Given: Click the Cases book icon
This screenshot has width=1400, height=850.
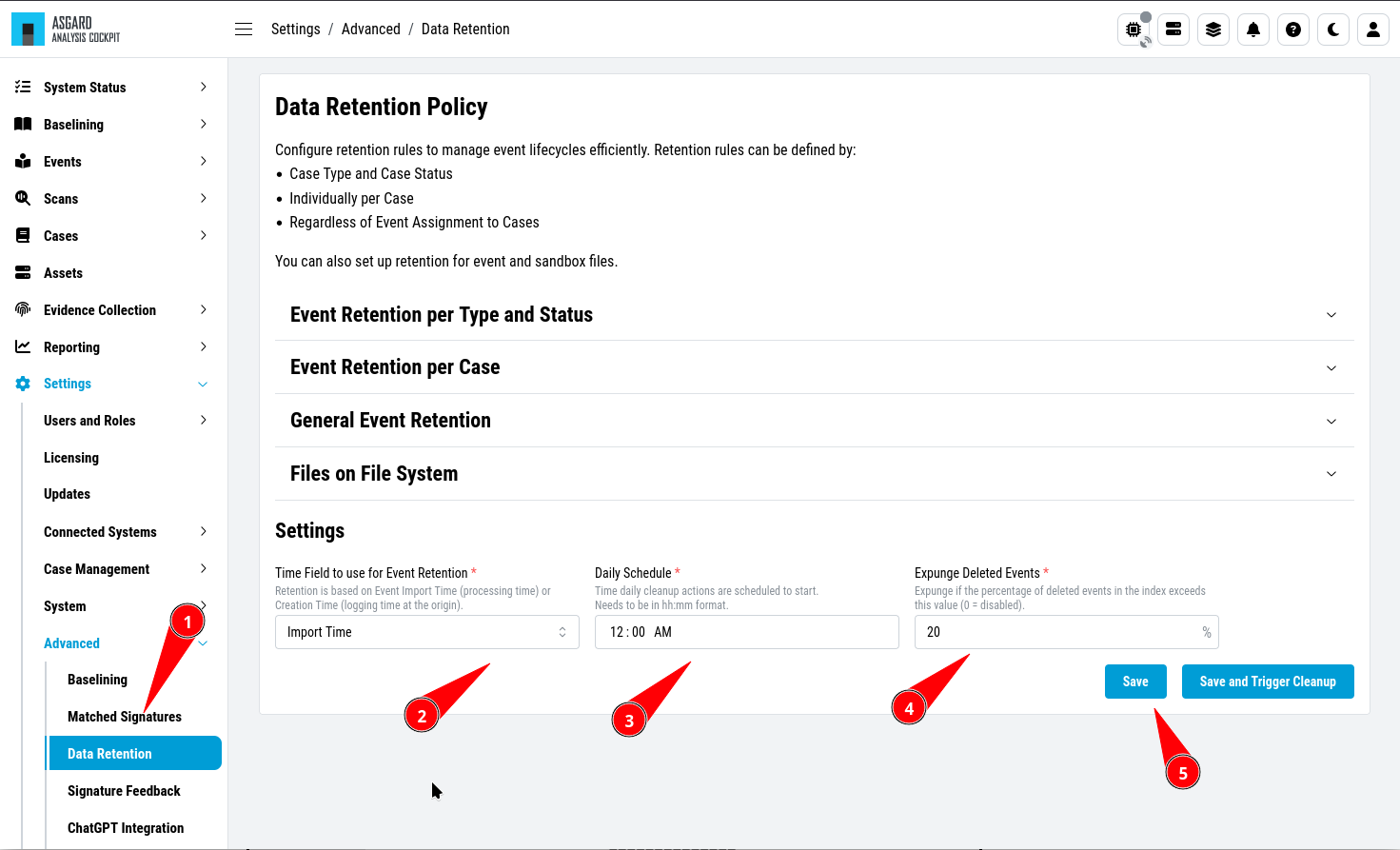Looking at the screenshot, I should point(23,235).
